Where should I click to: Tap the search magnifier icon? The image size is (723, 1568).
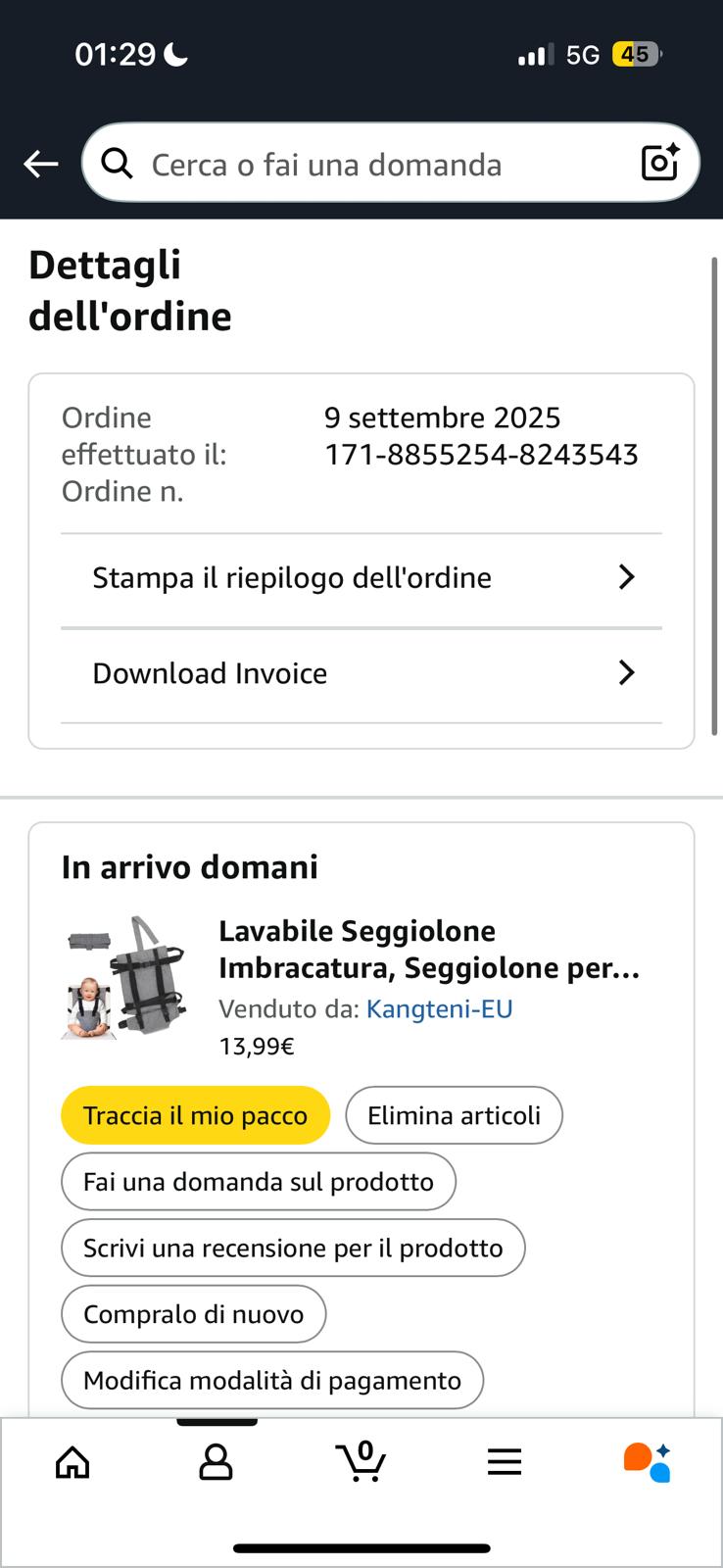click(x=118, y=164)
